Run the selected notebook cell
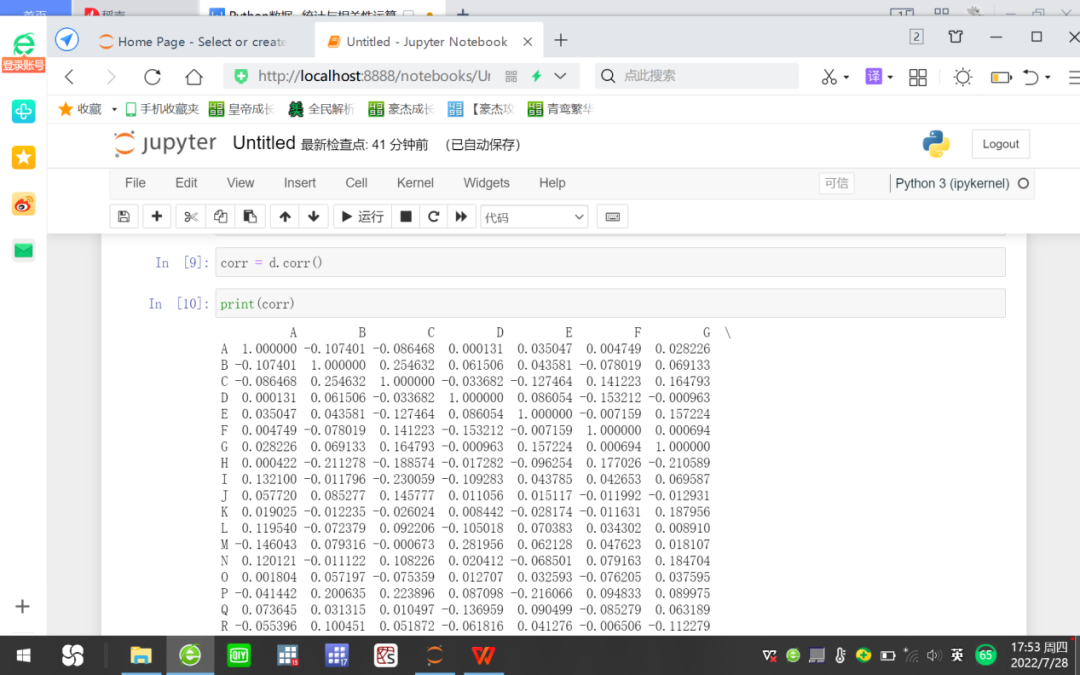Viewport: 1080px width, 675px height. [x=361, y=216]
